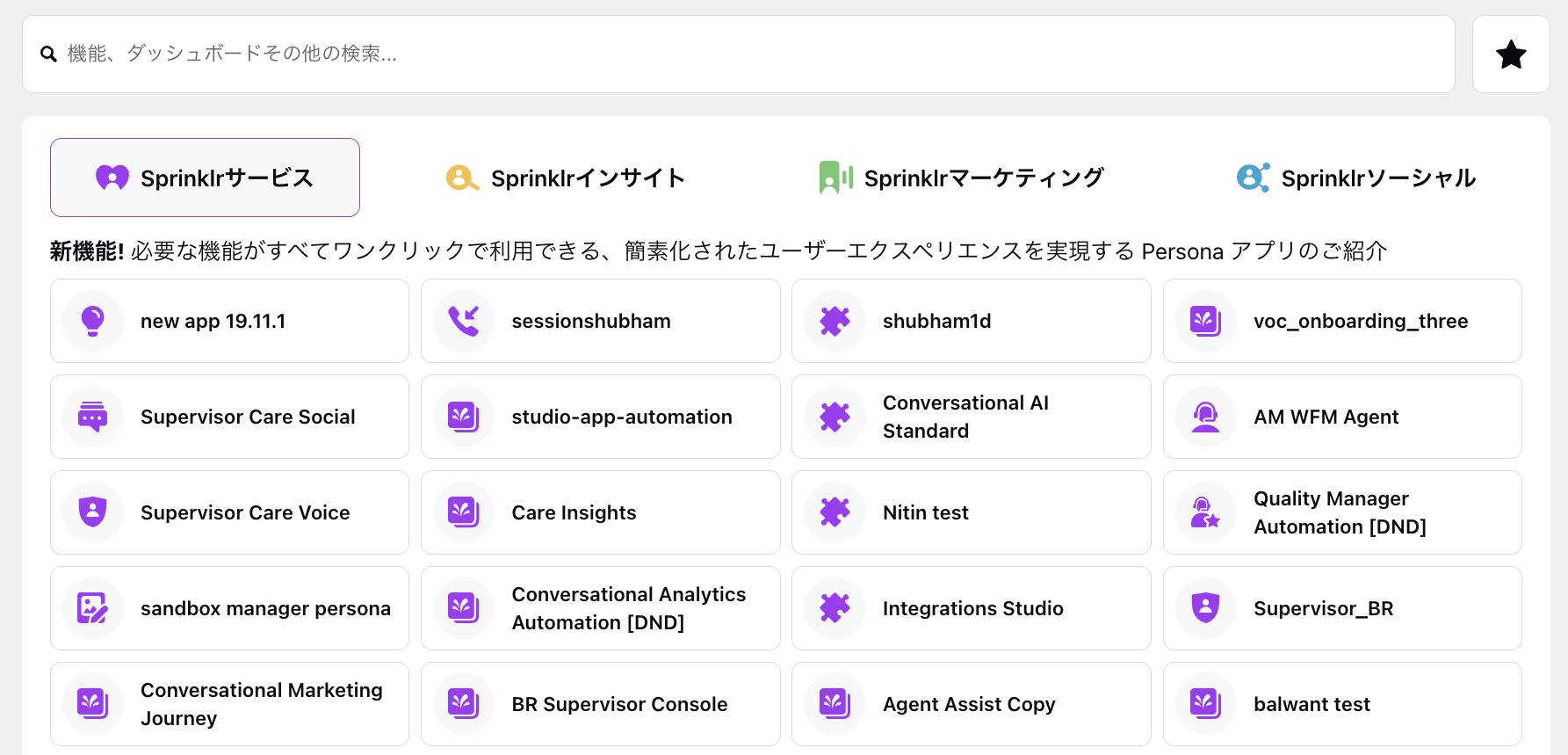Click the sandbox manager persona image-edit icon
This screenshot has width=1568, height=755.
[x=92, y=608]
